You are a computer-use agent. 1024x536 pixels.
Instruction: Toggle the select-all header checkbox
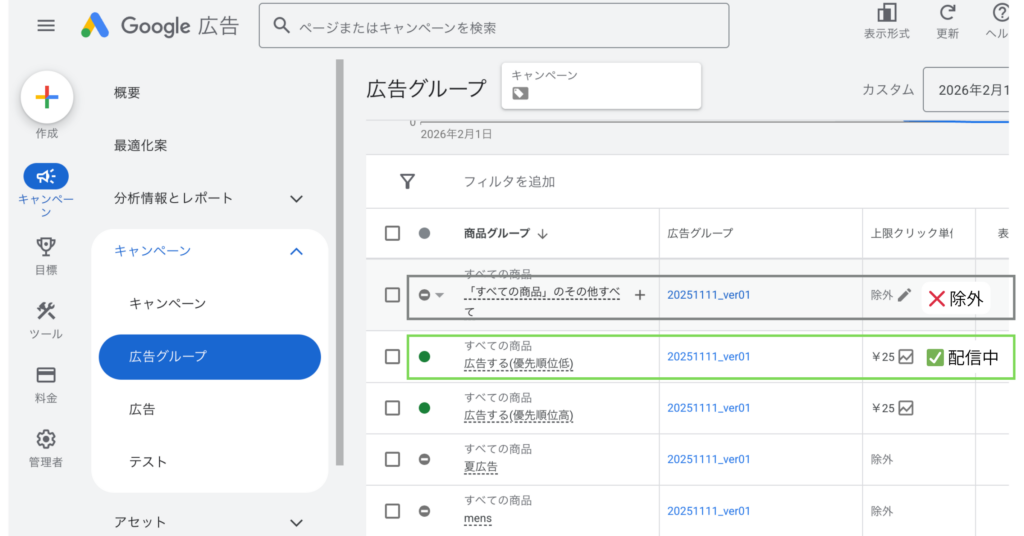[392, 233]
